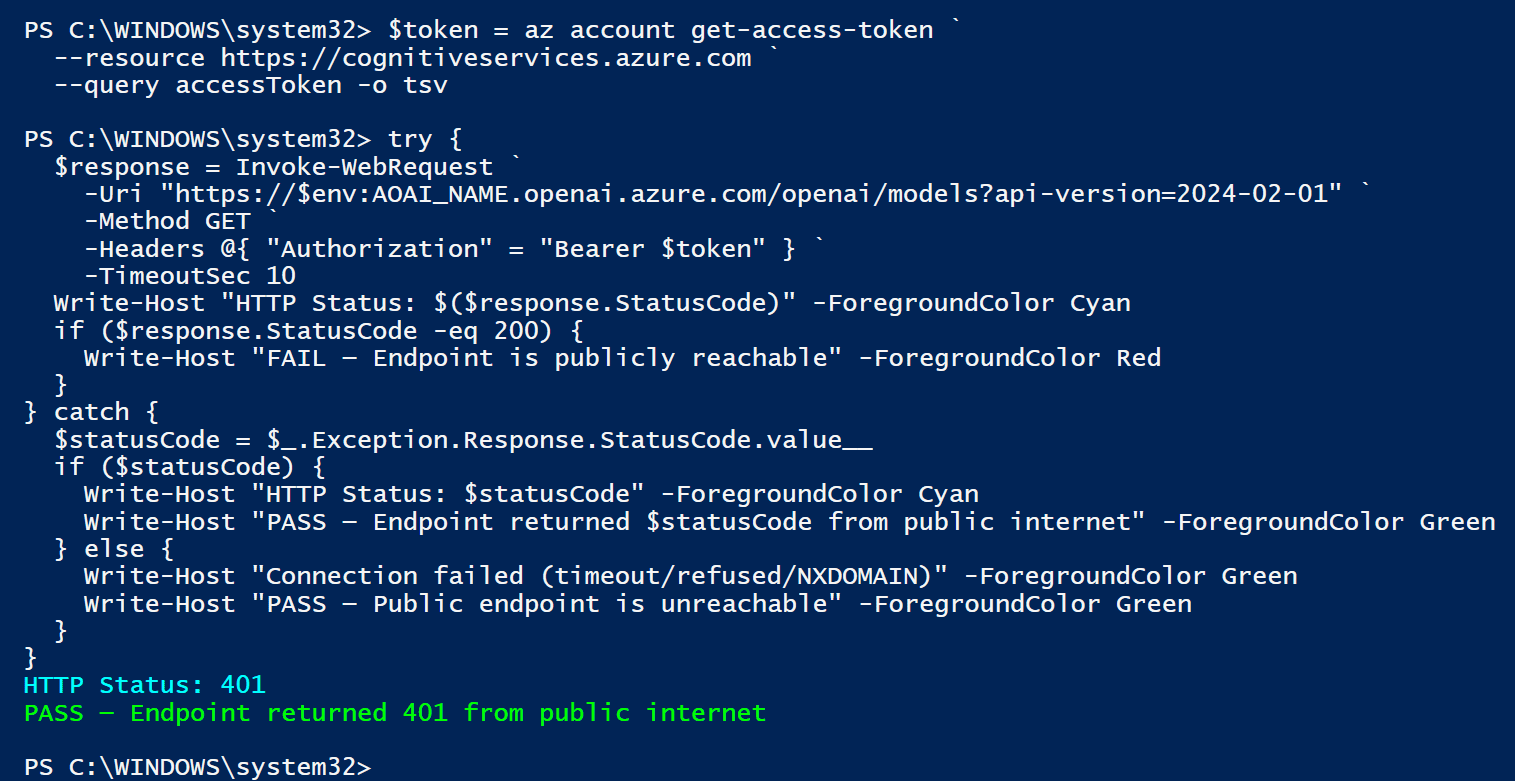This screenshot has height=781, width=1515.
Task: Click the '-ForegroundColor Red' argument
Action: coord(1010,358)
